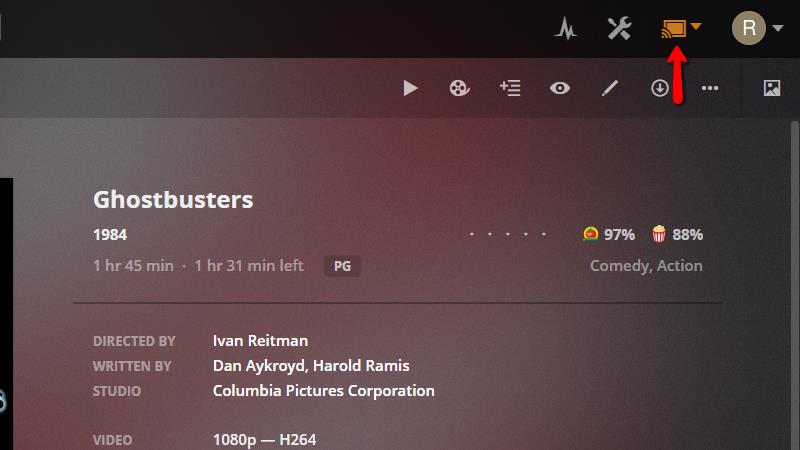Click the 88% audience popcorn score
The image size is (800, 450).
[678, 234]
